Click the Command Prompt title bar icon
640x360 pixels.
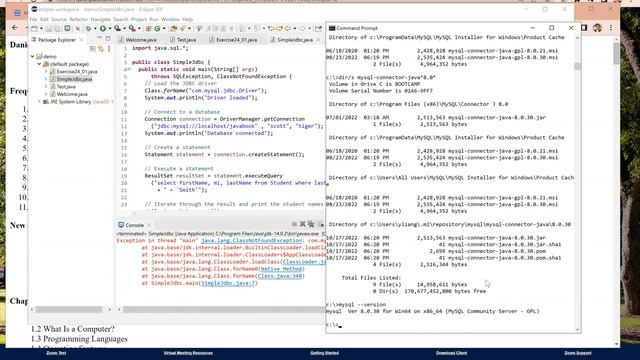pos(332,28)
